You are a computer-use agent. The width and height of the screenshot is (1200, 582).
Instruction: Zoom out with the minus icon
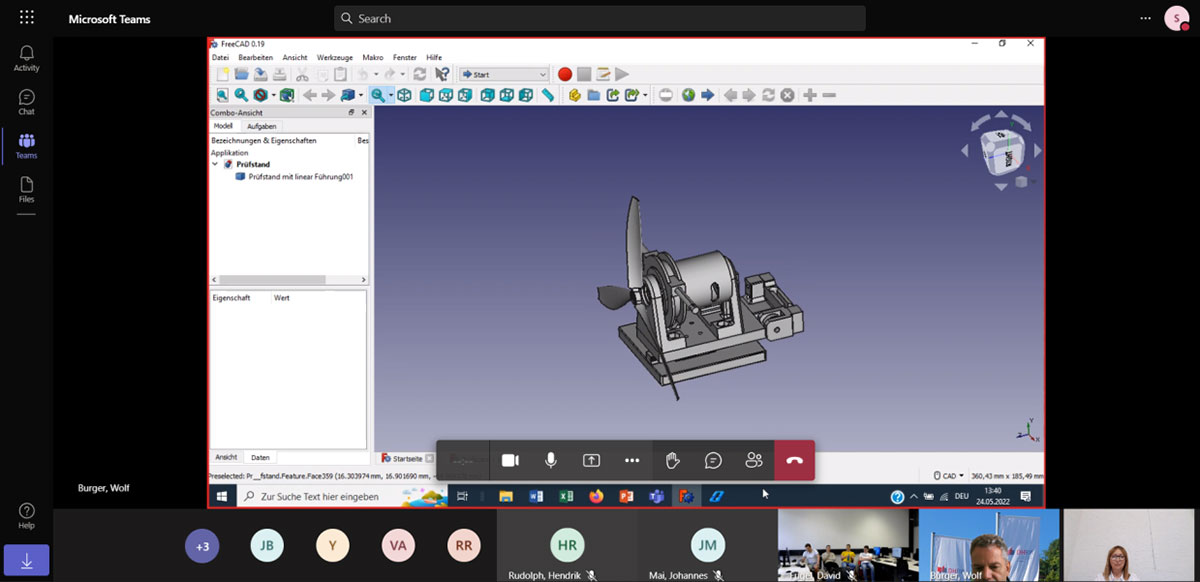829,95
